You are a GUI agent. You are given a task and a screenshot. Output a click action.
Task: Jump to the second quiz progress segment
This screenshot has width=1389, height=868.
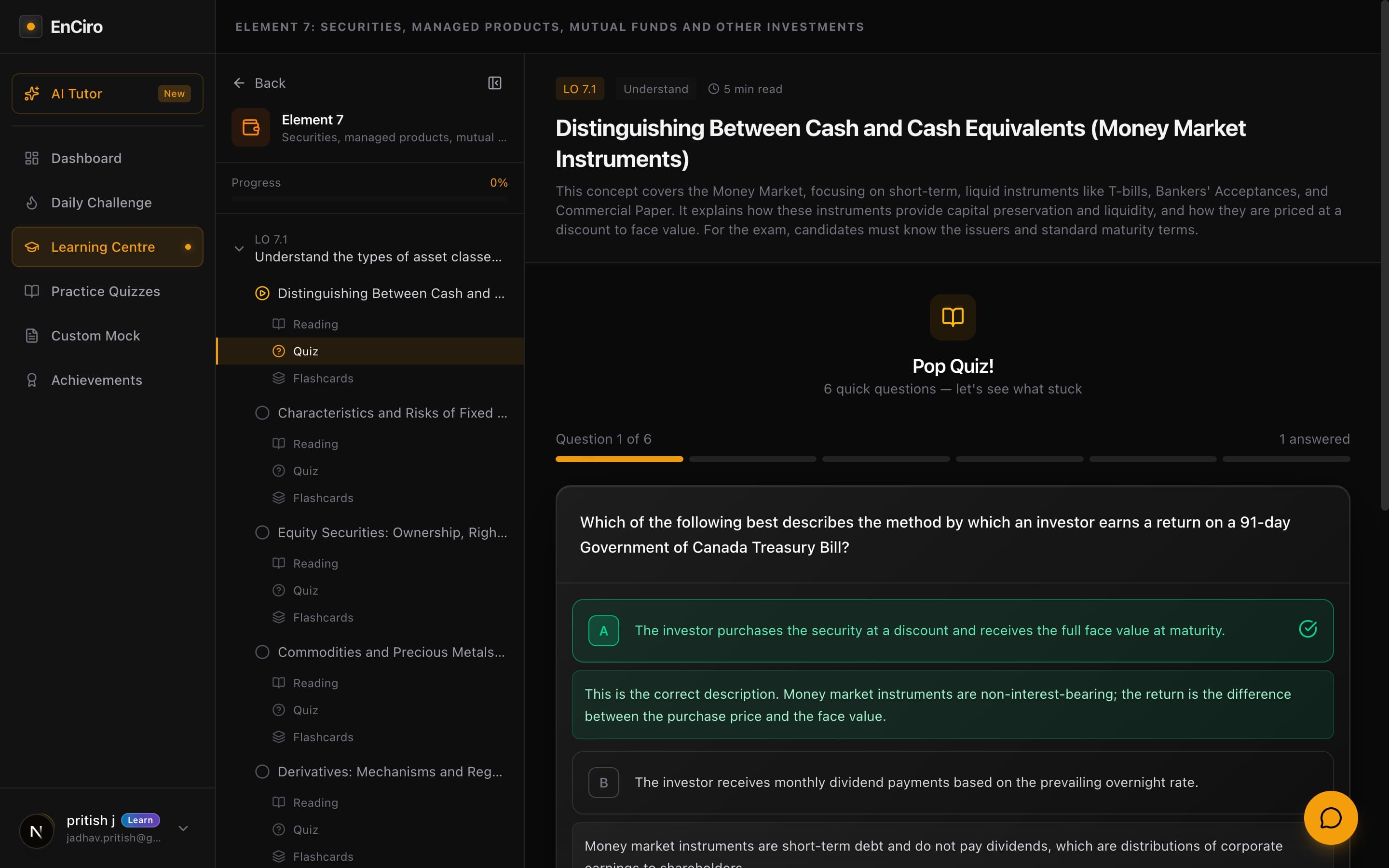tap(752, 459)
